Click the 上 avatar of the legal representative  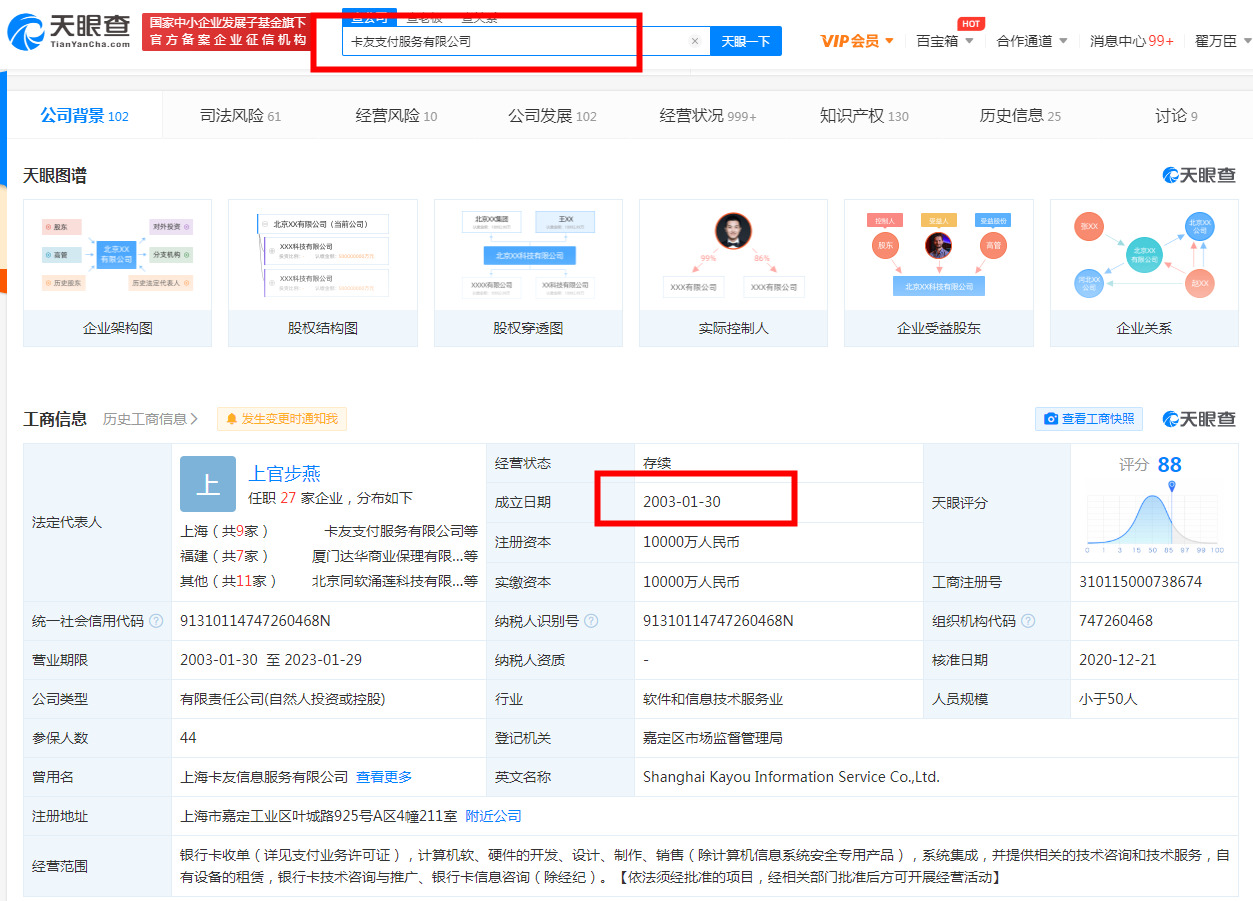[x=208, y=484]
